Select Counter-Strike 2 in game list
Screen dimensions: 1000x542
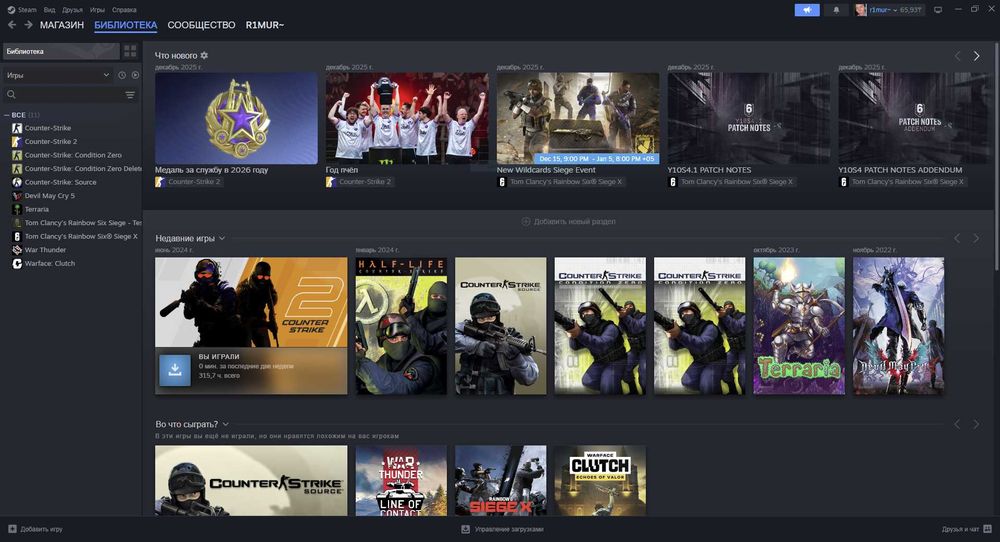click(50, 142)
